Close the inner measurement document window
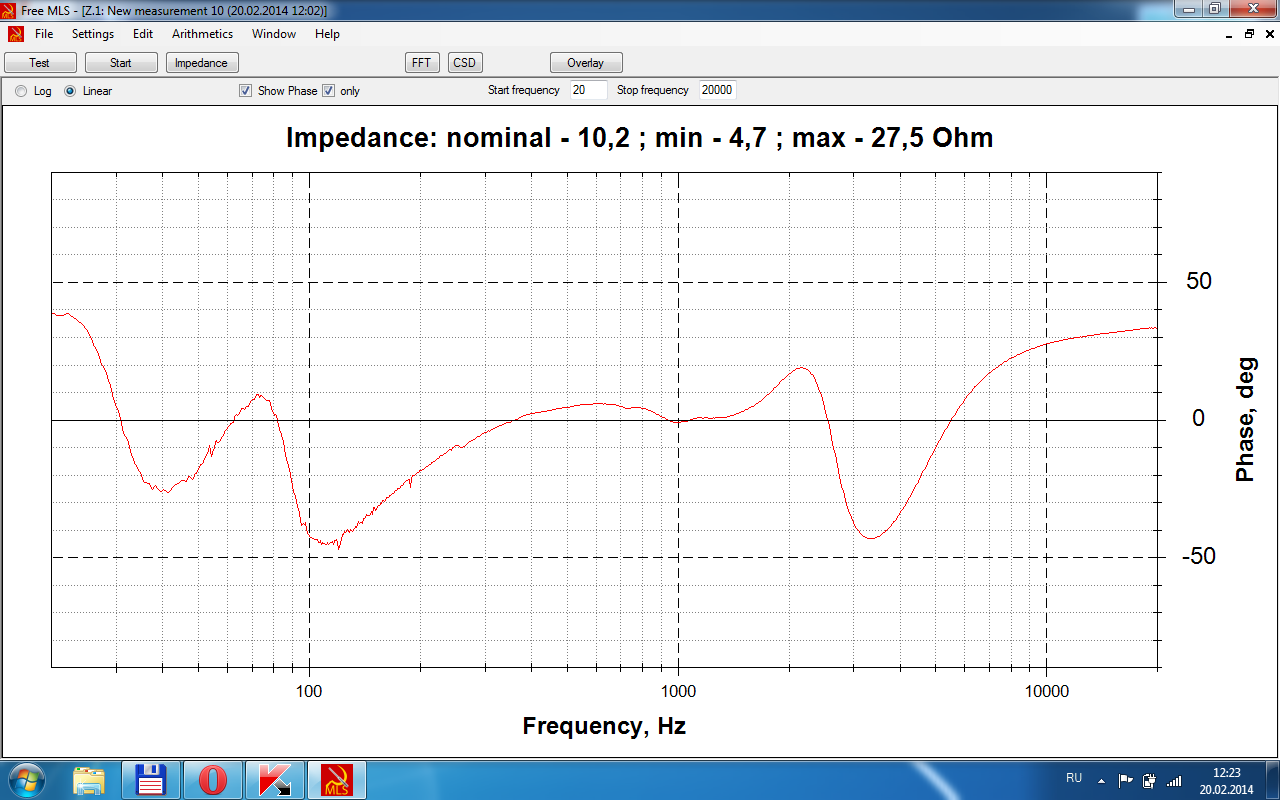Screen dimensions: 1280x800 (1268, 34)
